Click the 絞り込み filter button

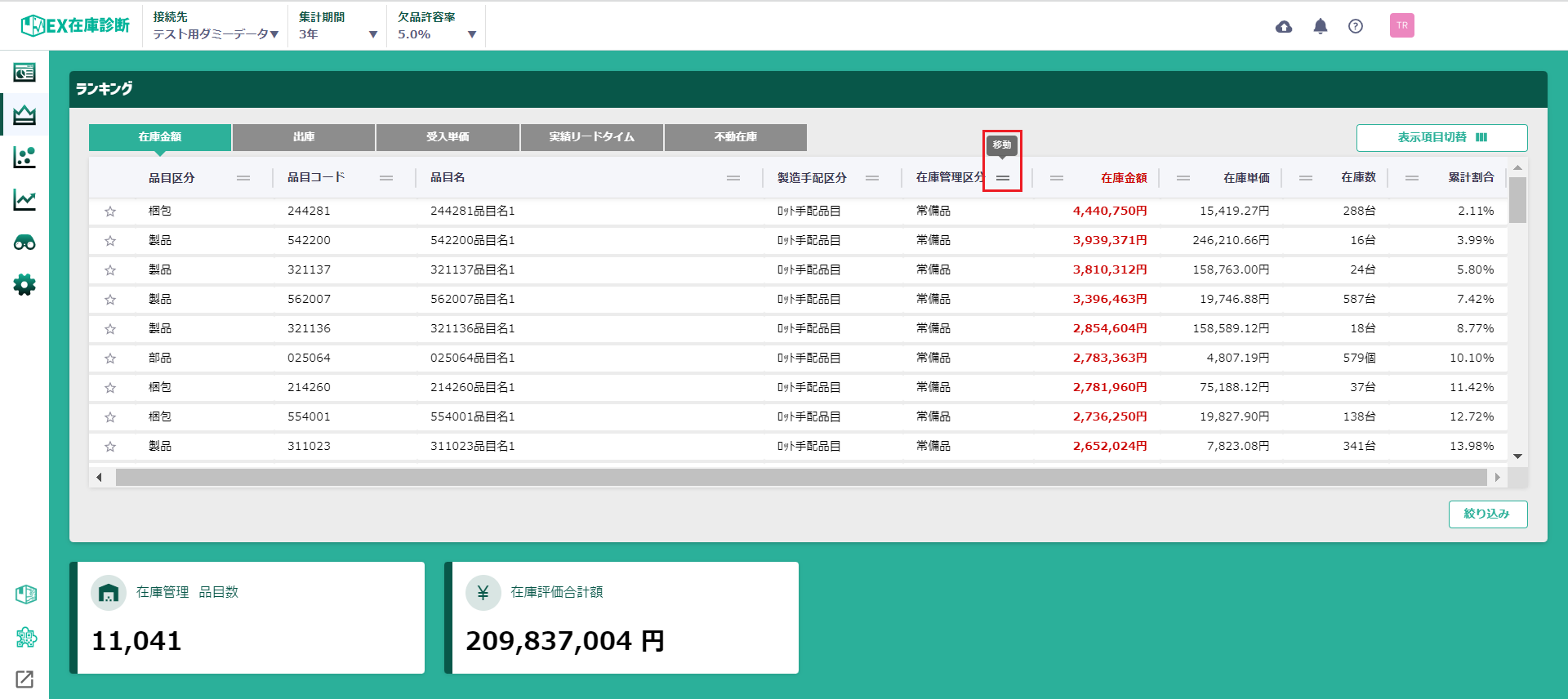pyautogui.click(x=1487, y=514)
